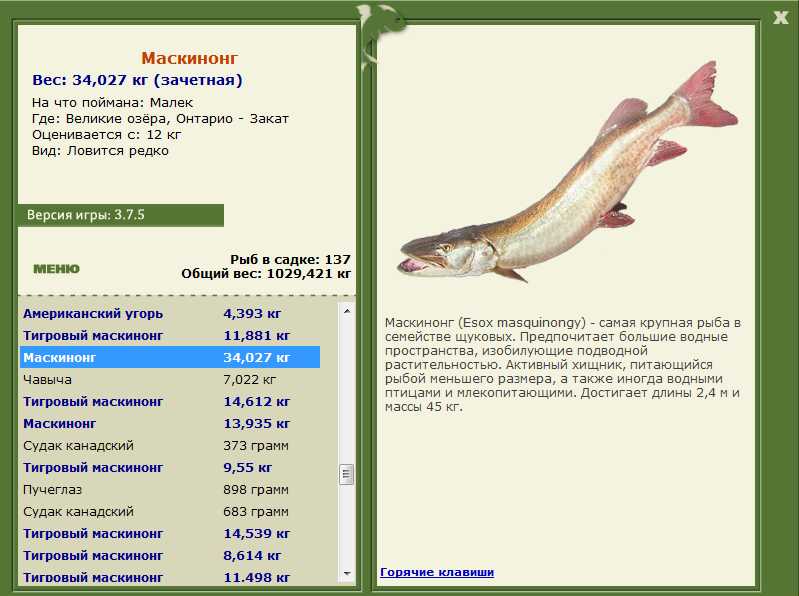Click the На что поймана: Малек line
The height and width of the screenshot is (596, 799).
point(112,102)
